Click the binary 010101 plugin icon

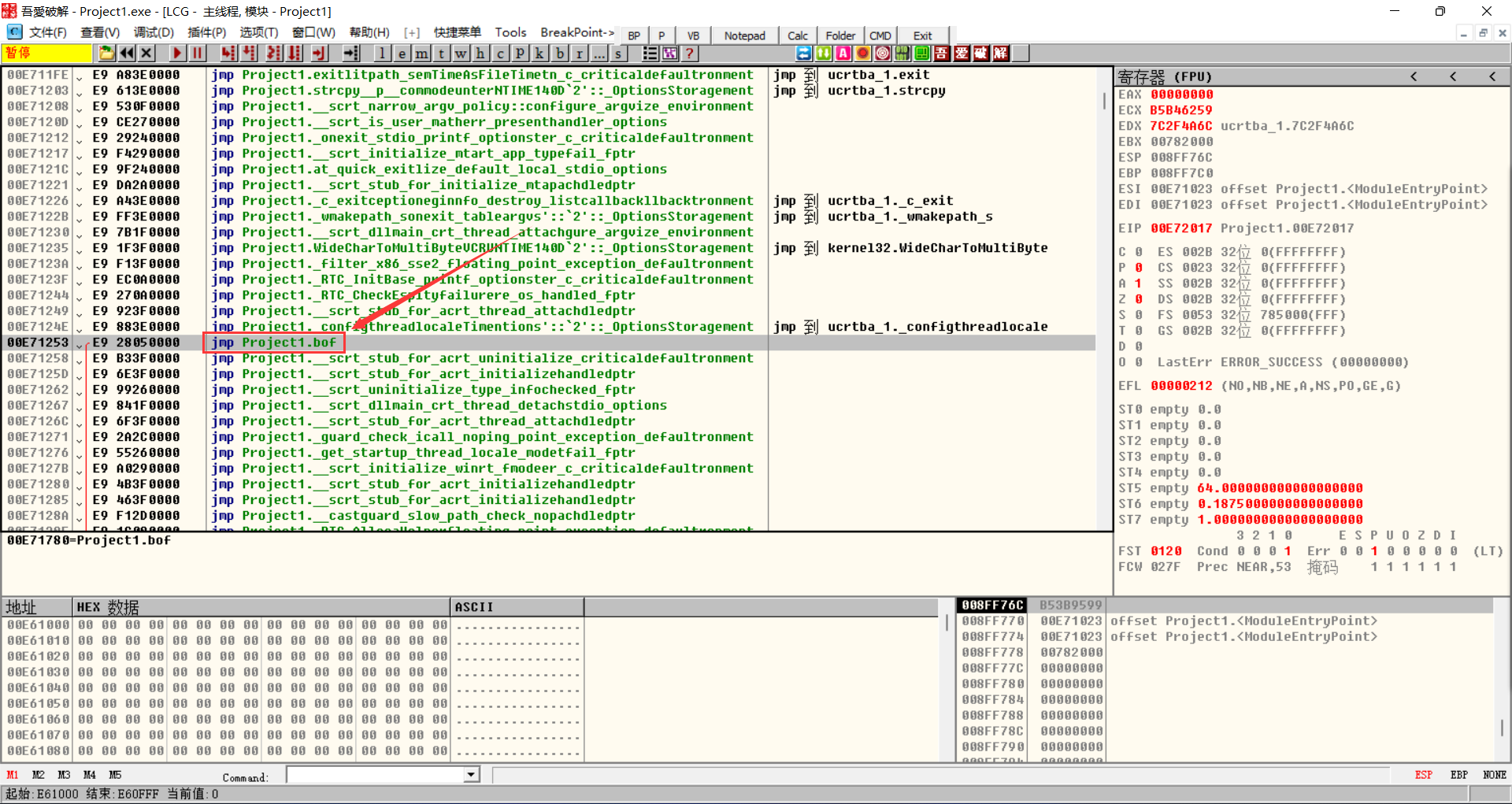coord(902,54)
